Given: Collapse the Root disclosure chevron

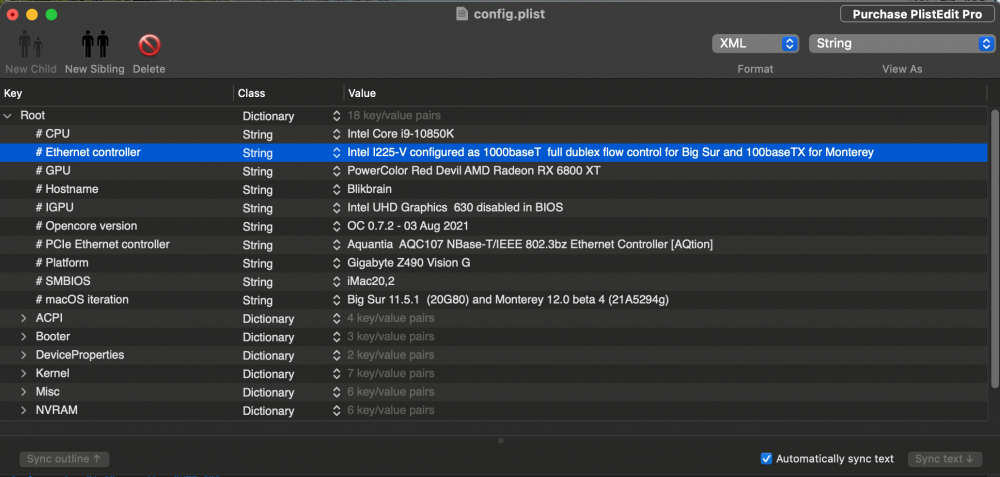Looking at the screenshot, I should pyautogui.click(x=8, y=116).
